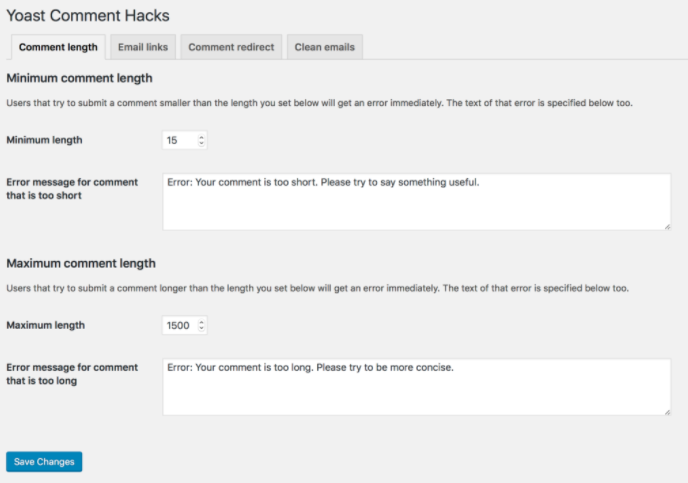
Task: Increase Minimum length with the up arrow
Action: pos(202,138)
